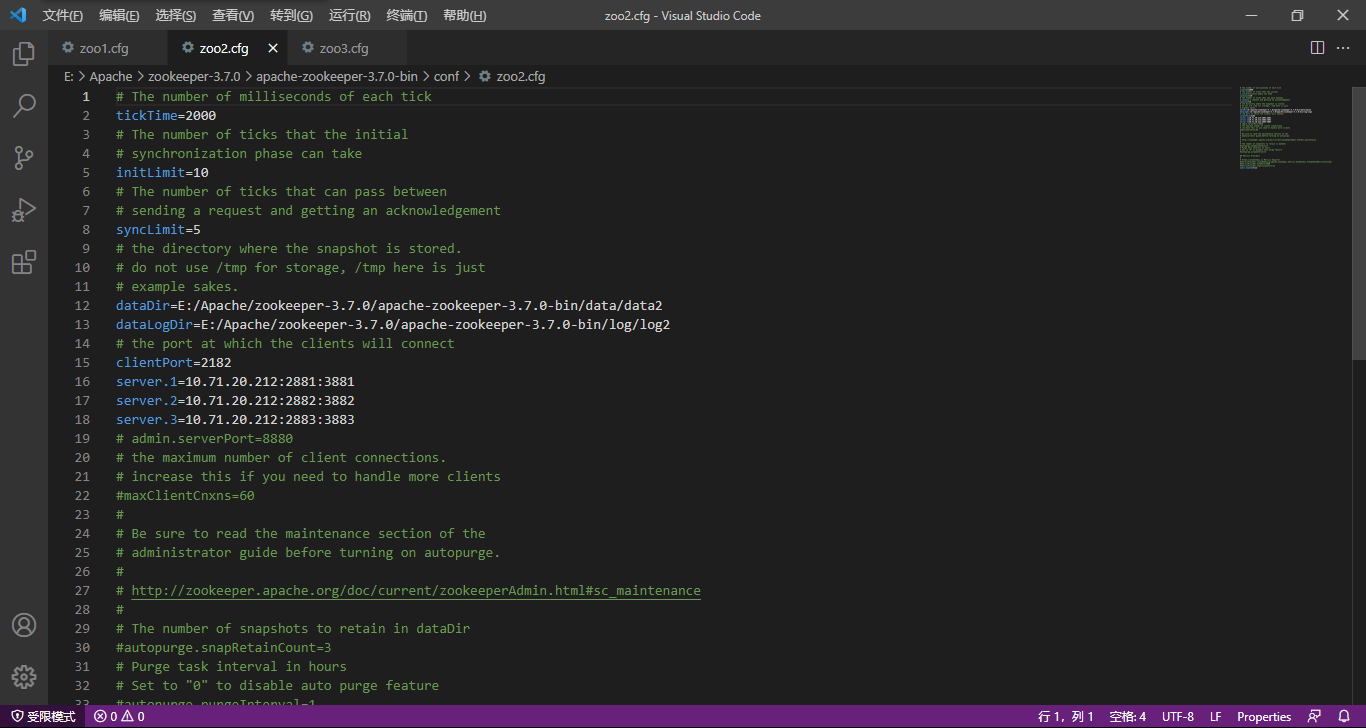
Task: Select the UTF-8 encoding indicator
Action: point(1177,716)
